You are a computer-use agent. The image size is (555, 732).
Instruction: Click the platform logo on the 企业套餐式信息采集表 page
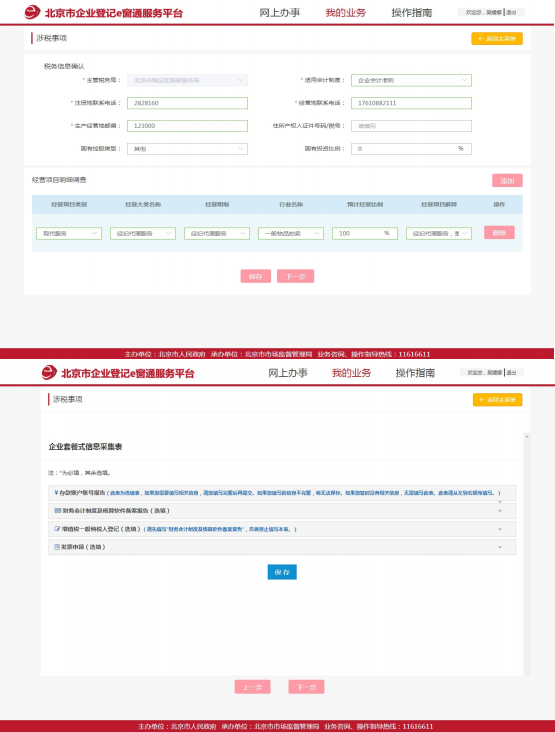coord(49,373)
